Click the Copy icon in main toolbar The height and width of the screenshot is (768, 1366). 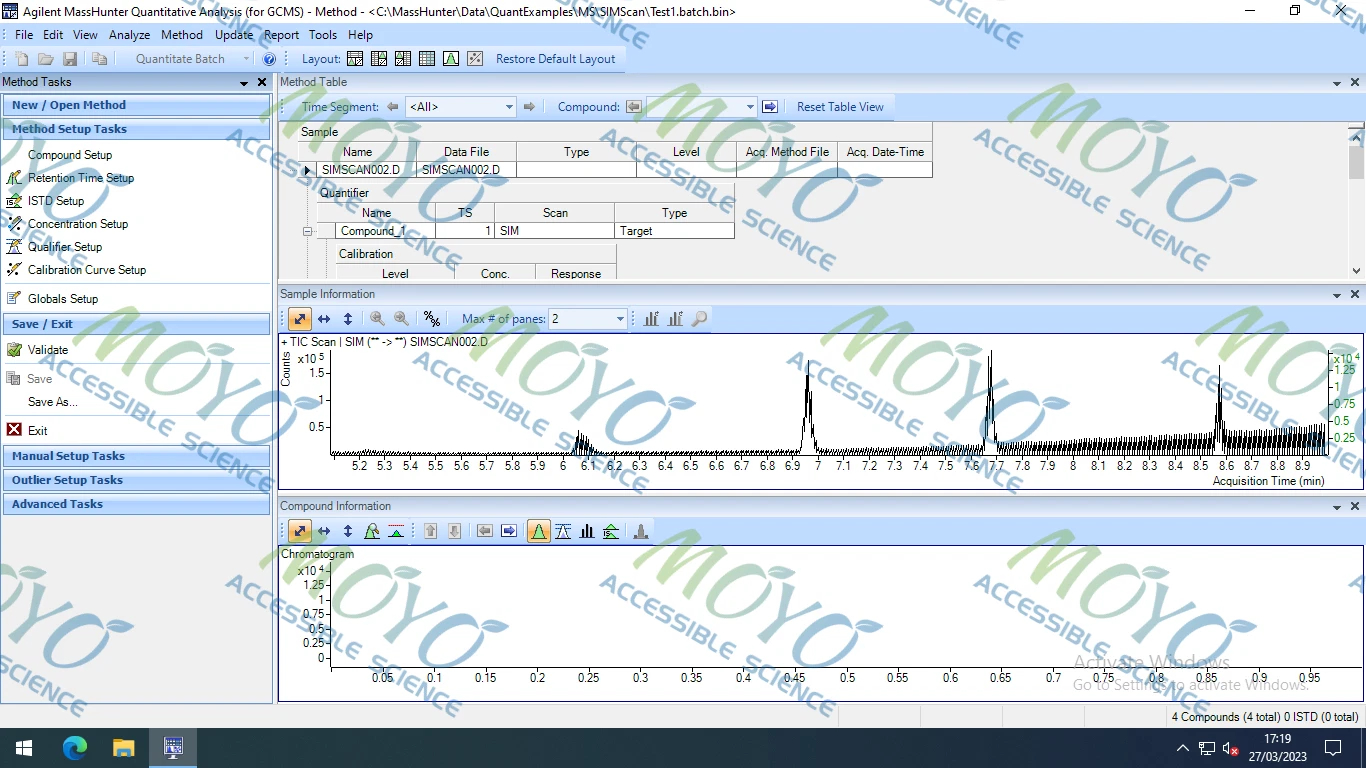click(100, 59)
